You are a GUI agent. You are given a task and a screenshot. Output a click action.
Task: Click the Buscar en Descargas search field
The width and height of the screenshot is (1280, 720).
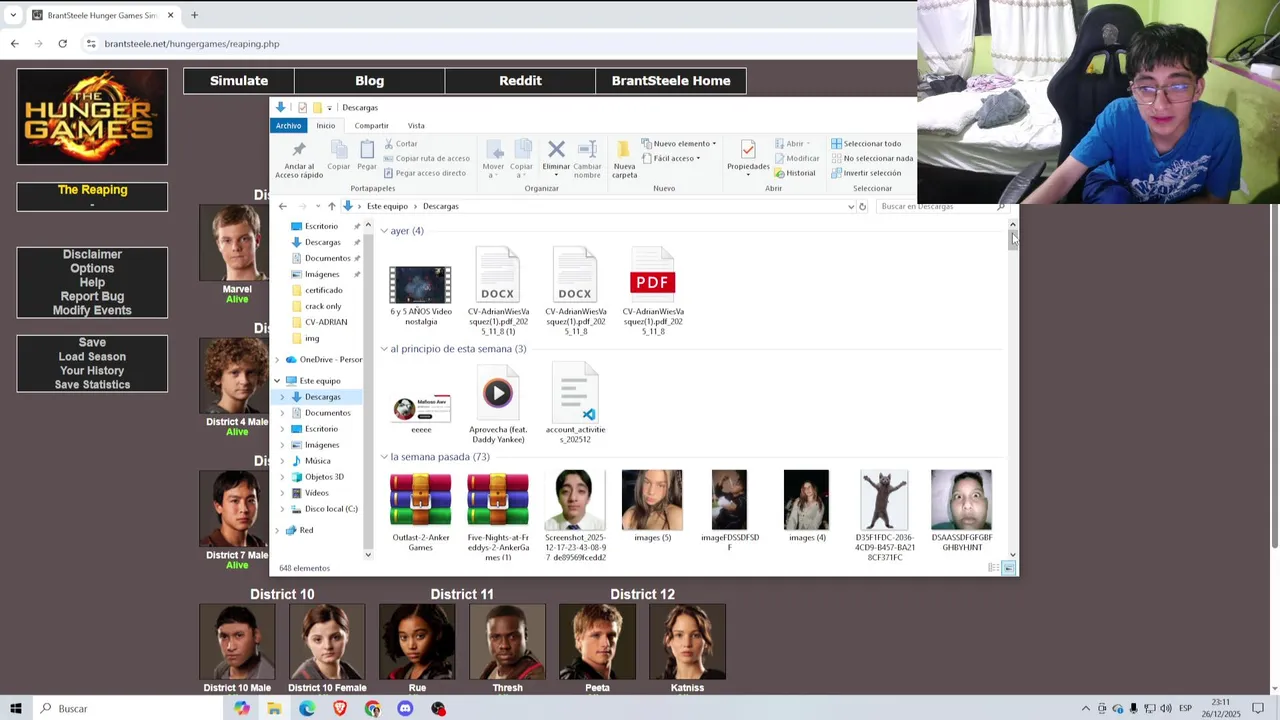[942, 207]
